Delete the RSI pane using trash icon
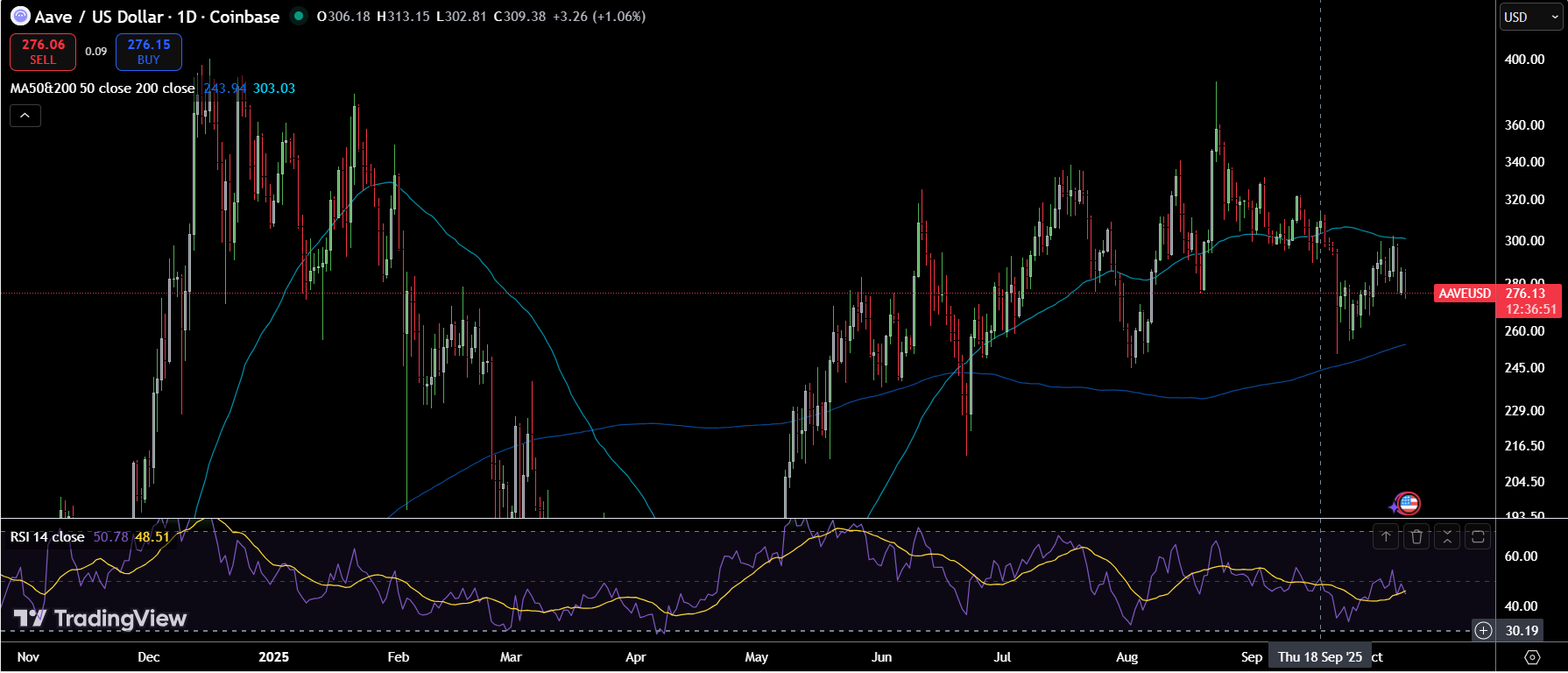Image resolution: width=1568 pixels, height=673 pixels. click(1416, 537)
